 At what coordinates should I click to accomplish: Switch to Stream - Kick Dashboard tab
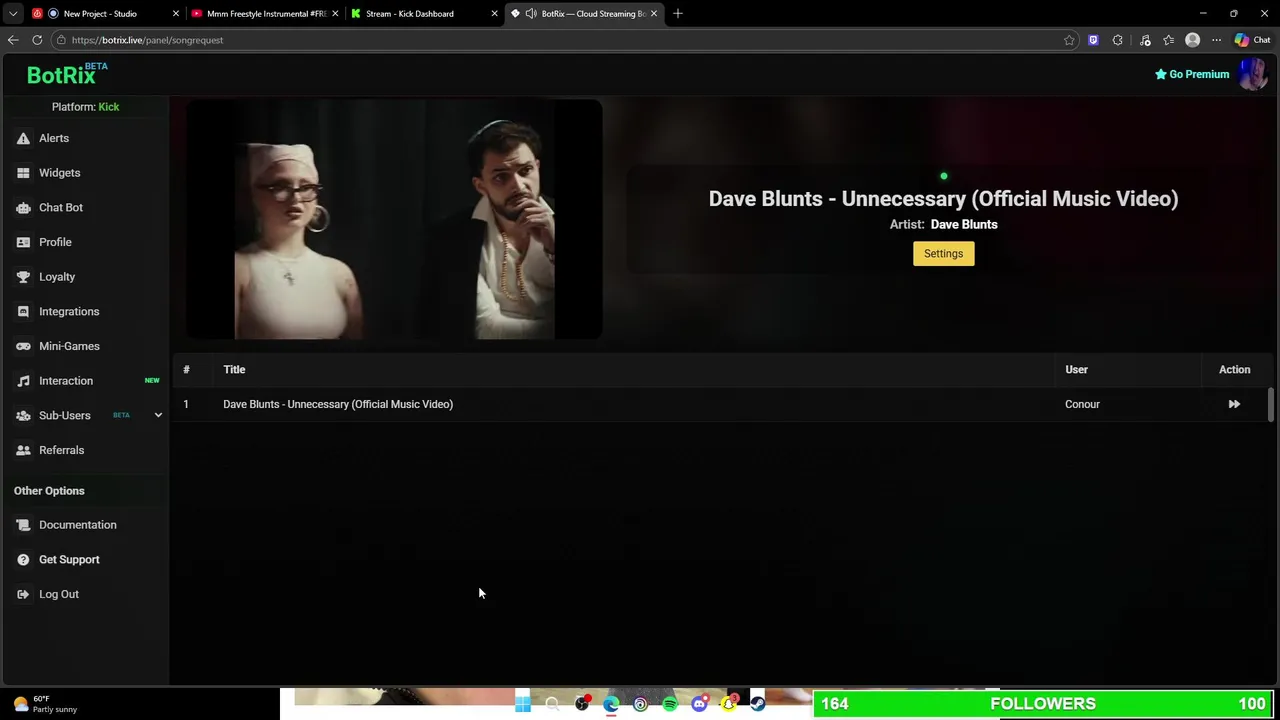coord(410,14)
